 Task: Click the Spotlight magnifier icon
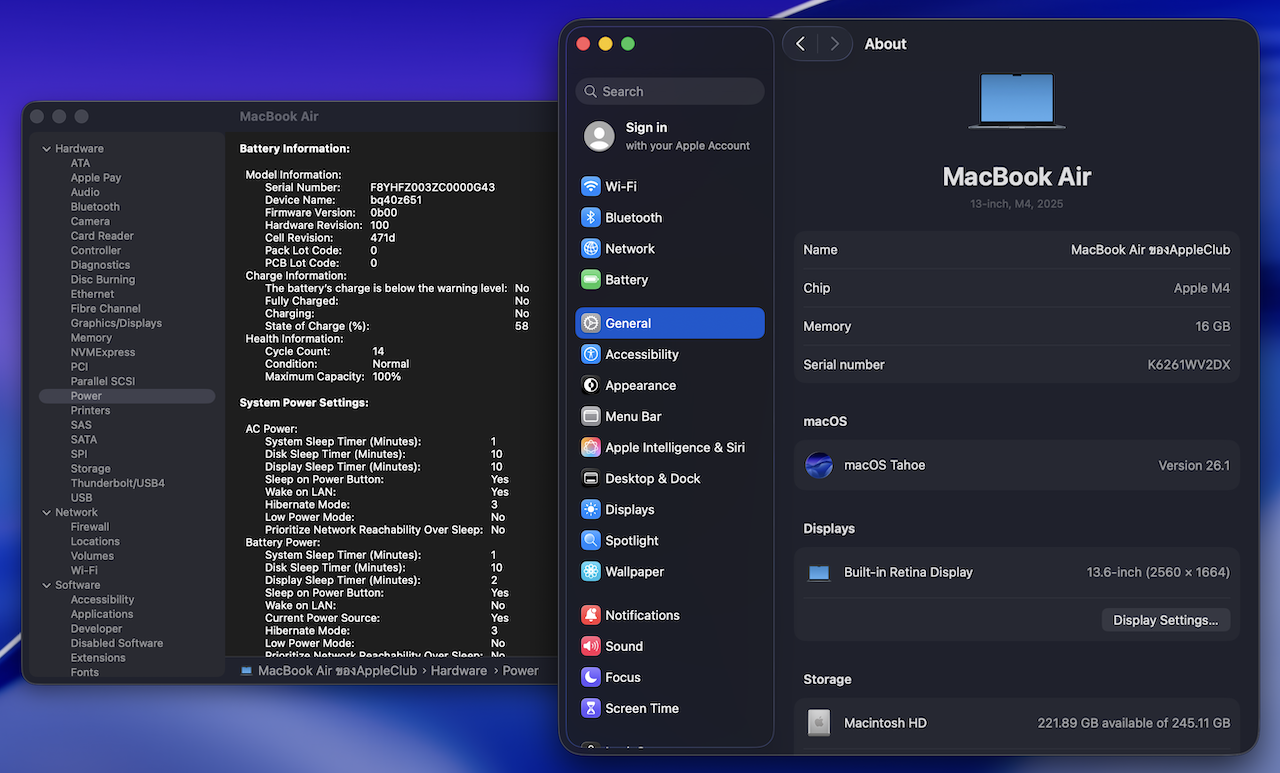click(x=591, y=541)
